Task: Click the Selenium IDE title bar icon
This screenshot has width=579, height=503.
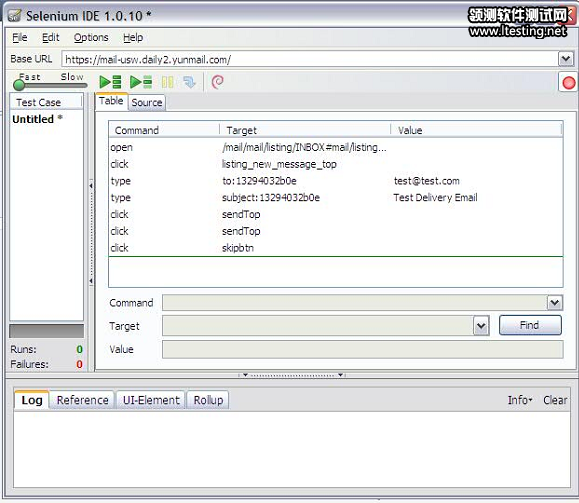Action: click(x=14, y=16)
